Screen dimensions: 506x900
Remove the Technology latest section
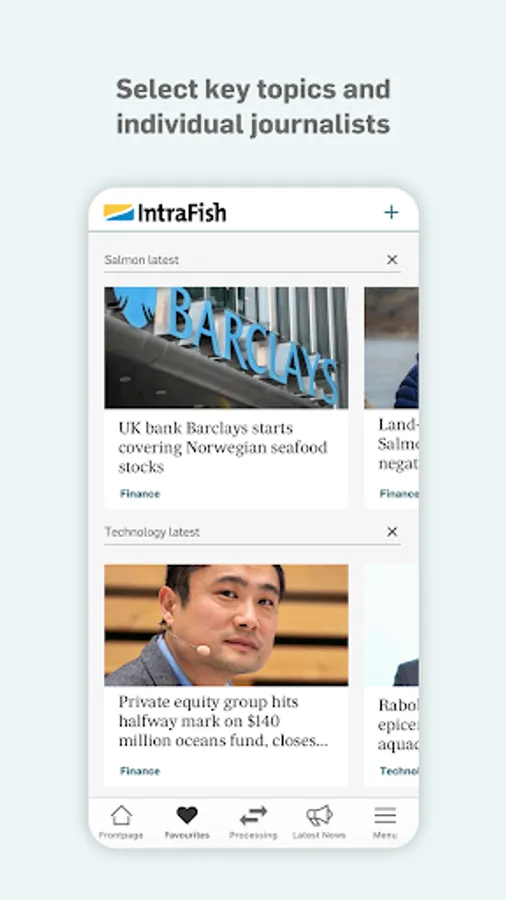coord(392,532)
